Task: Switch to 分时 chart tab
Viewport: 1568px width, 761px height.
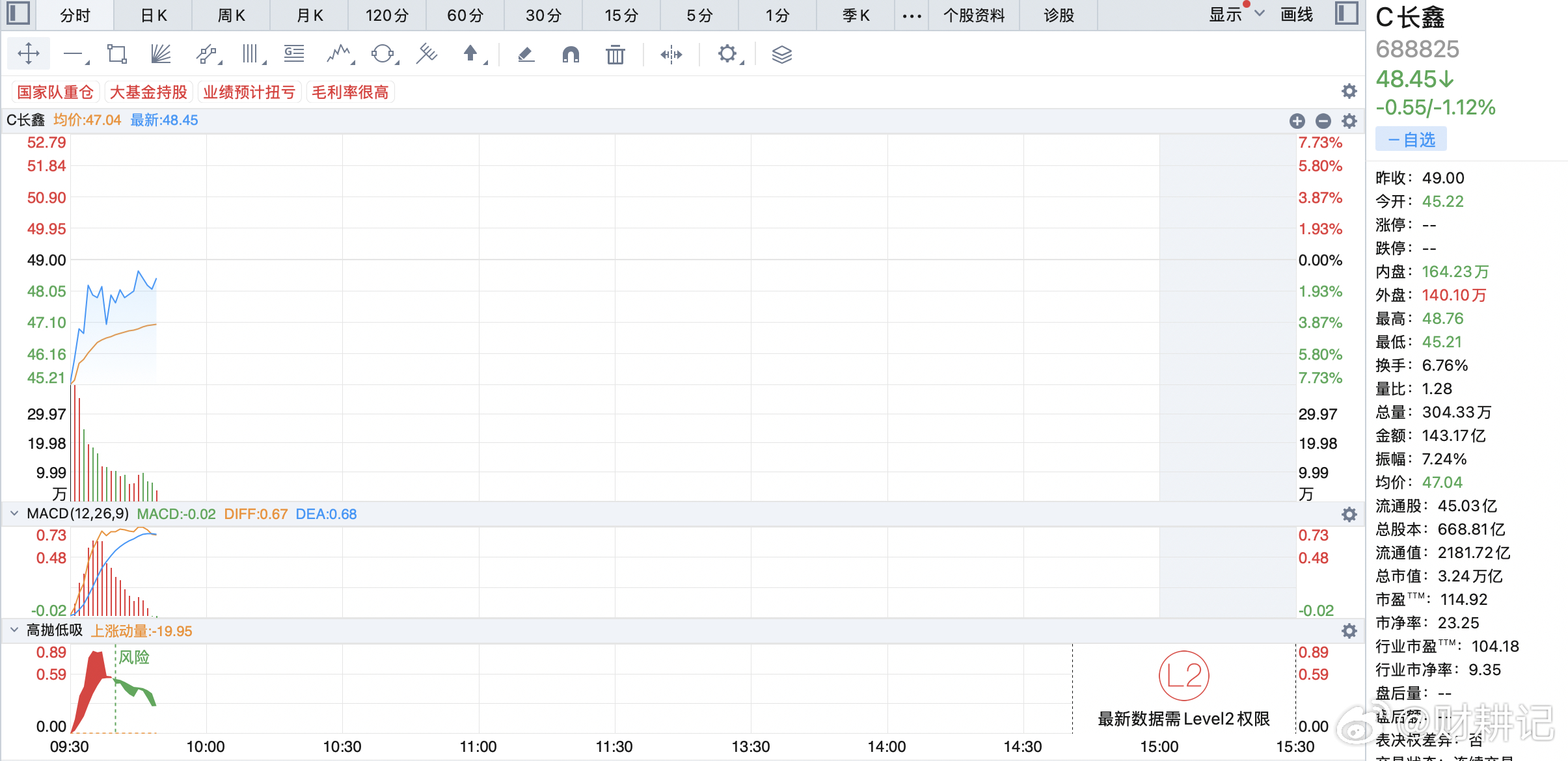Action: click(75, 16)
